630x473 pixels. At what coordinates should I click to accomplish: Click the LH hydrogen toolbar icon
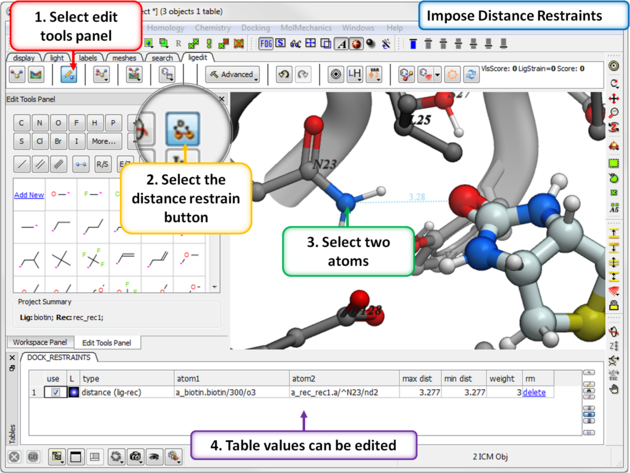[x=357, y=75]
